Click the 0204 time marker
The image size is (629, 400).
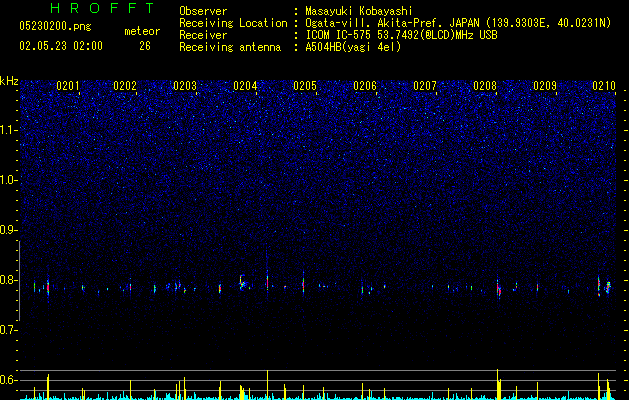click(245, 86)
